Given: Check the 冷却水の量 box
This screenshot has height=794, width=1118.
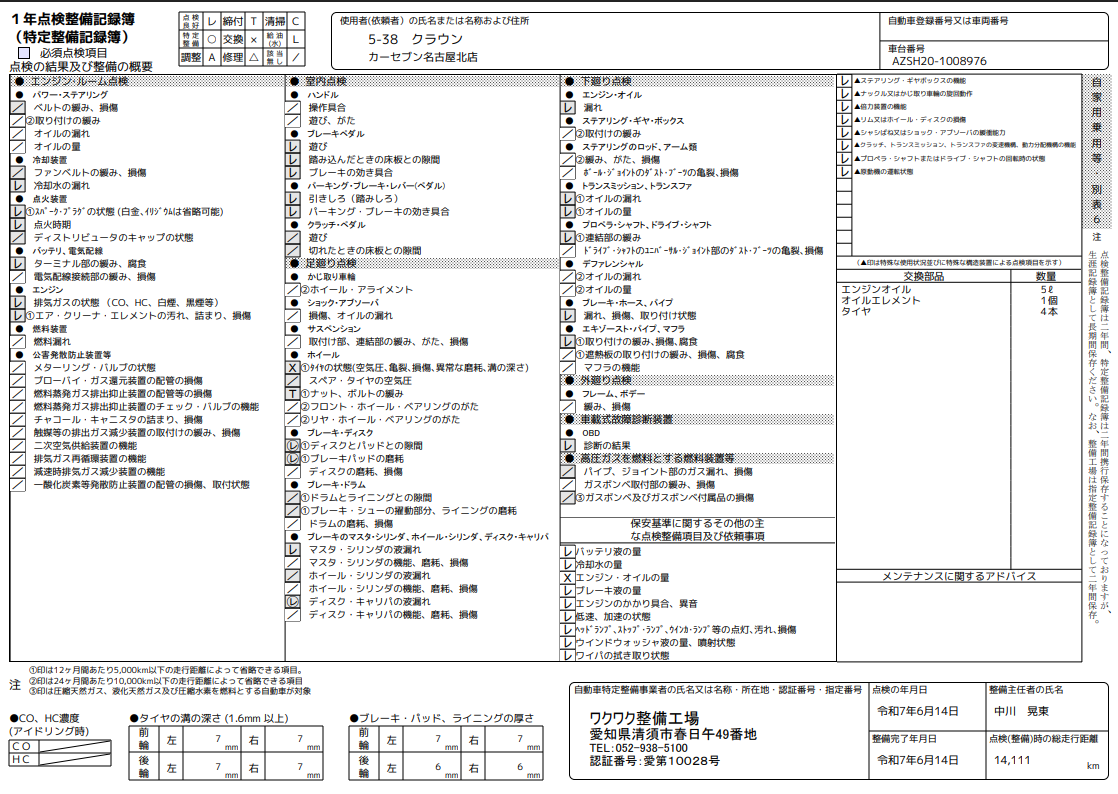Looking at the screenshot, I should (x=568, y=564).
